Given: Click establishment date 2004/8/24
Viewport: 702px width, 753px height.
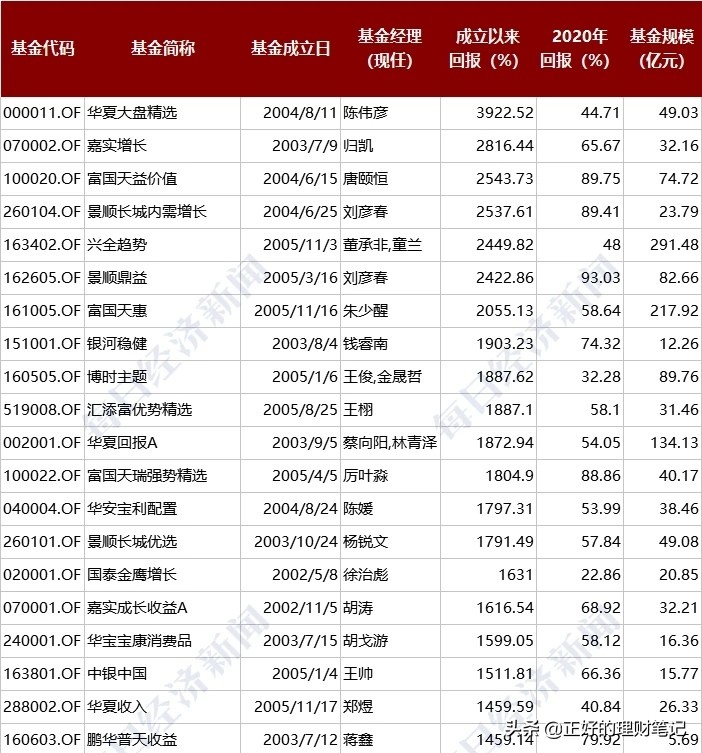Looking at the screenshot, I should [x=300, y=509].
